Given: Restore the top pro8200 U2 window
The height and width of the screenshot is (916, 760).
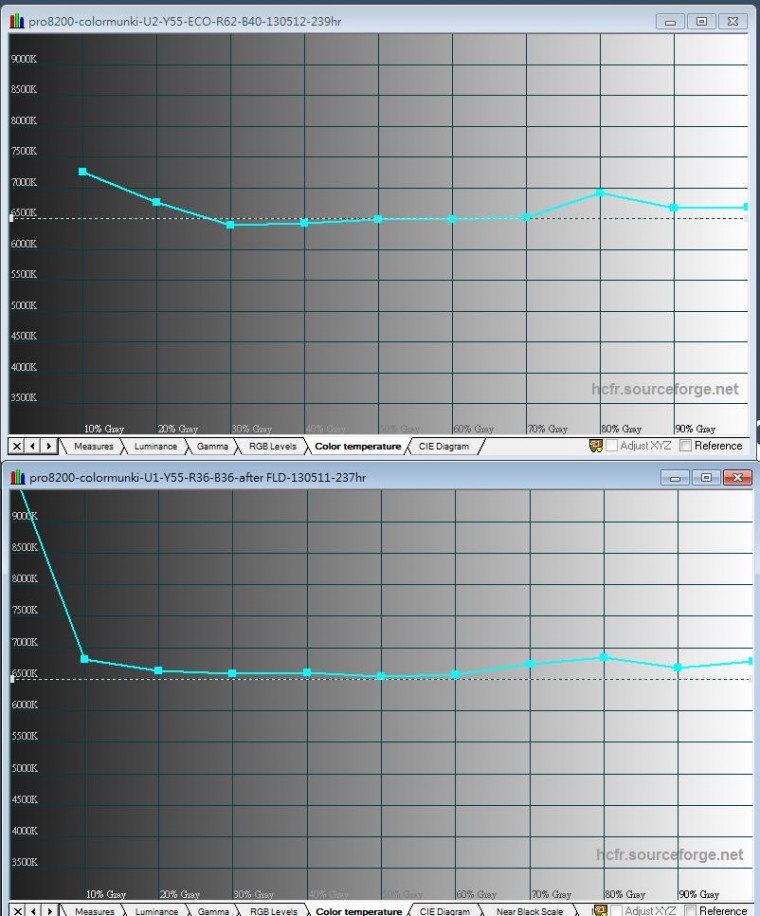Looking at the screenshot, I should (x=702, y=22).
